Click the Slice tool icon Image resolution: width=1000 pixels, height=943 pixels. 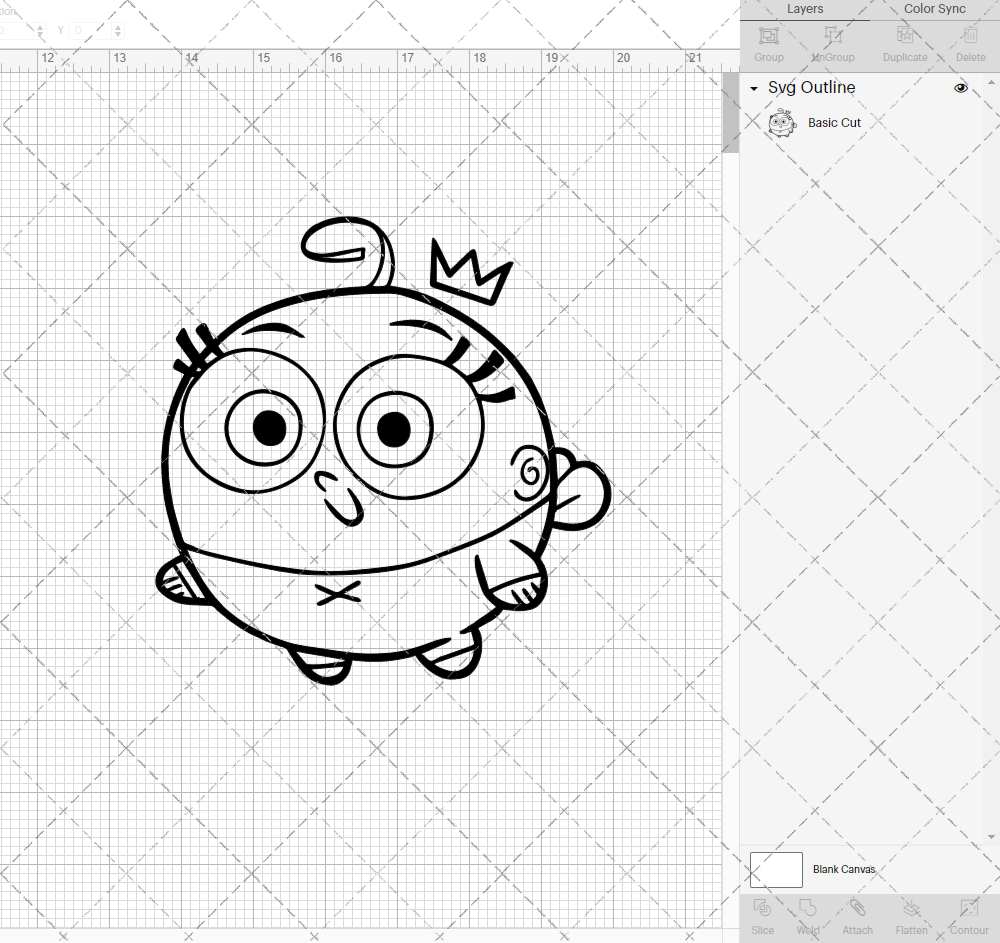pyautogui.click(x=762, y=908)
